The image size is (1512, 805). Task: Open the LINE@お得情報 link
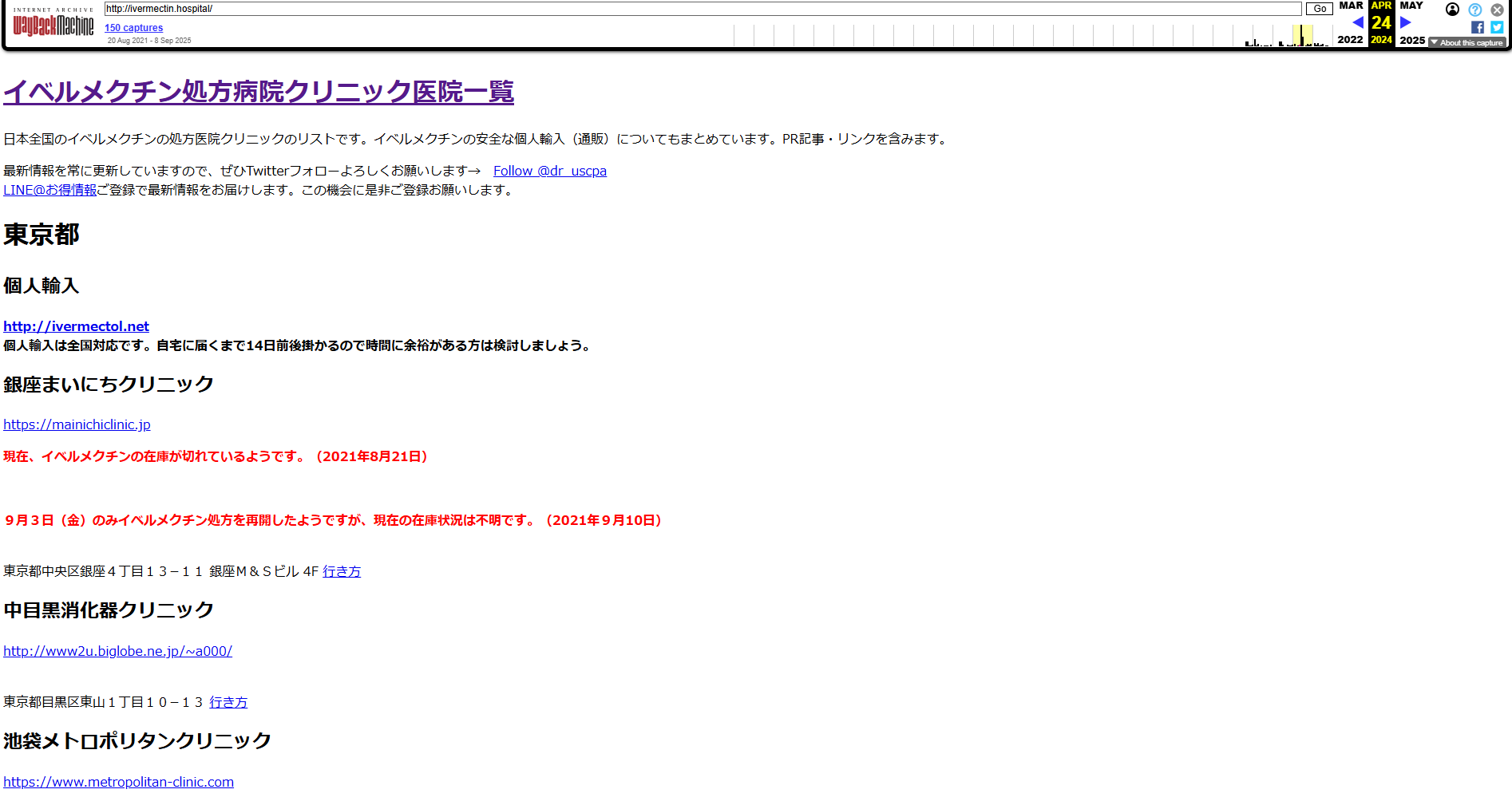tap(49, 190)
